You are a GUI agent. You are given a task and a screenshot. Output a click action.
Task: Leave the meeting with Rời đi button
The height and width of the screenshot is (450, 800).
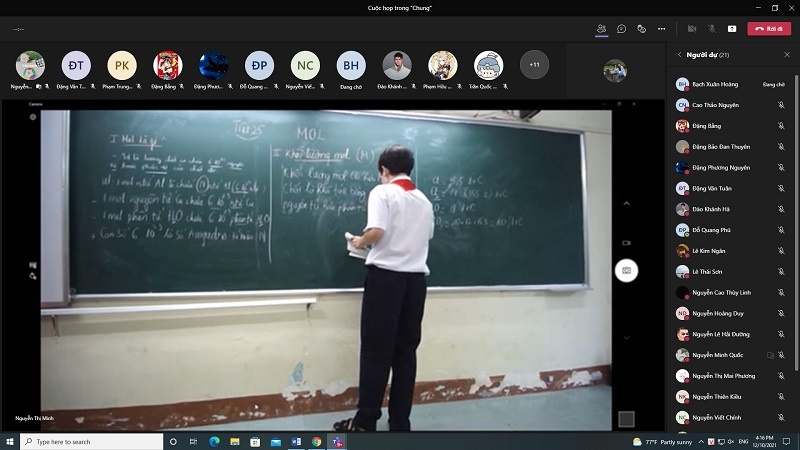pyautogui.click(x=769, y=29)
